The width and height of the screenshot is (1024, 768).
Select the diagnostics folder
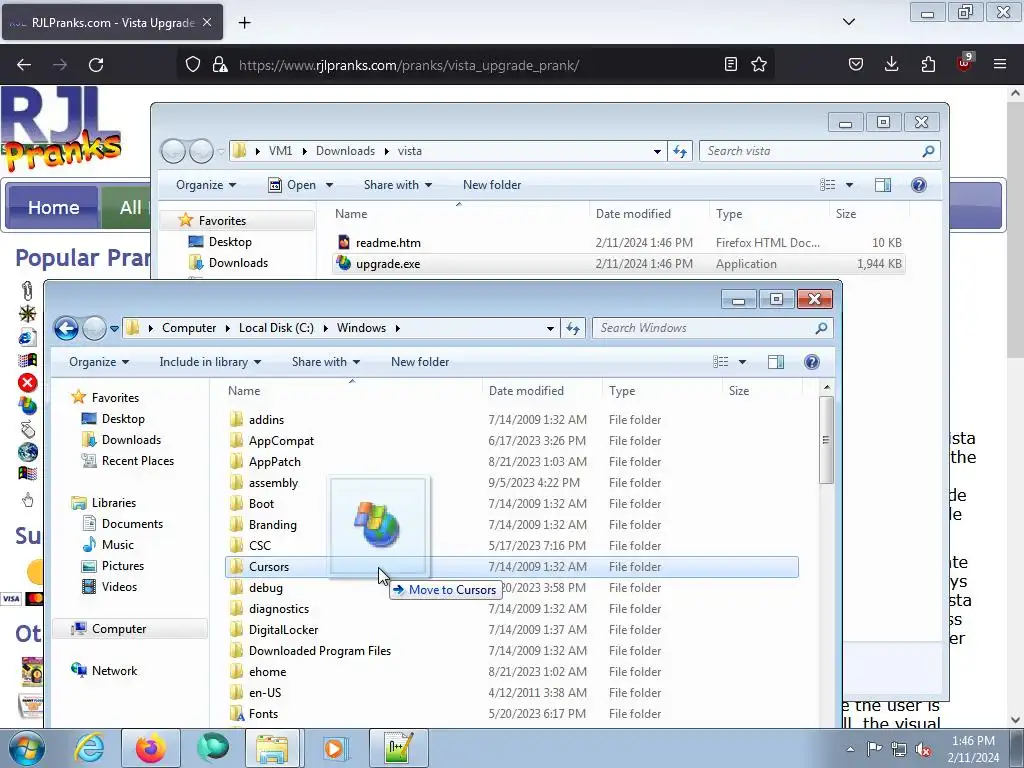279,609
